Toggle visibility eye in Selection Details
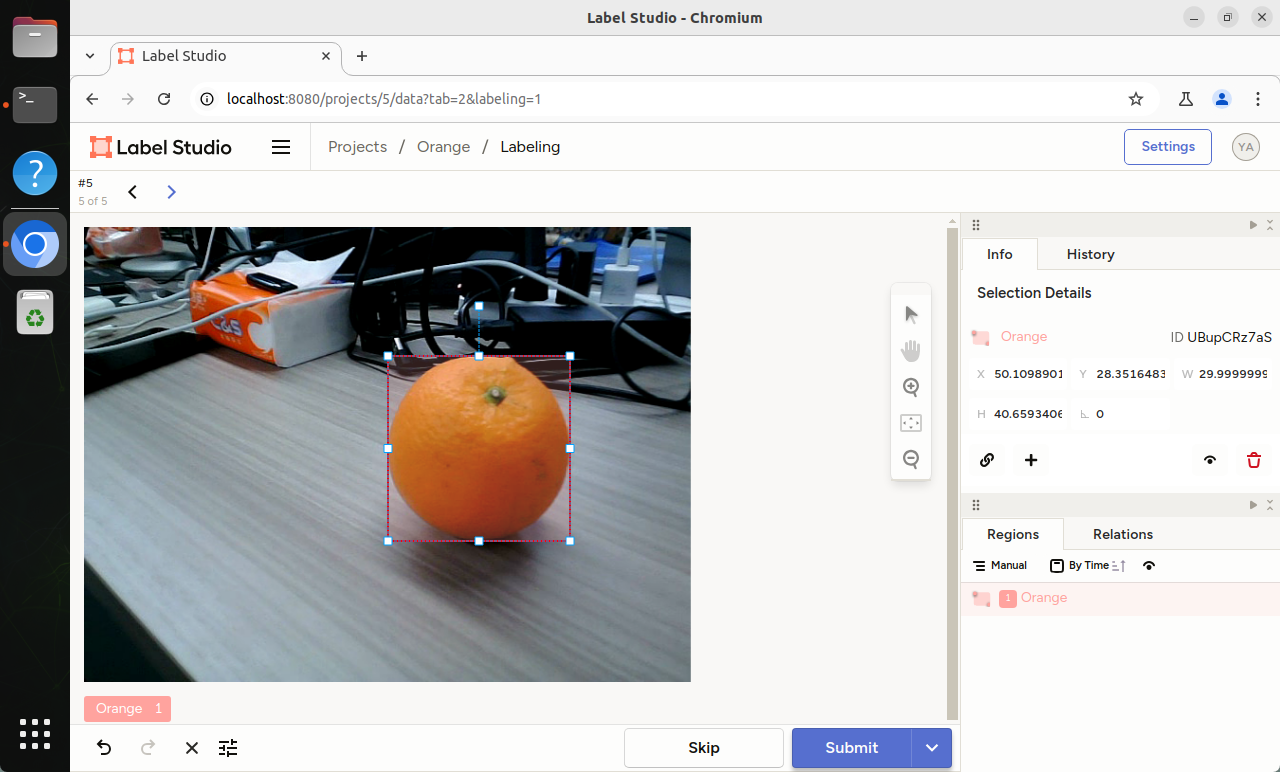The height and width of the screenshot is (772, 1280). pyautogui.click(x=1210, y=460)
